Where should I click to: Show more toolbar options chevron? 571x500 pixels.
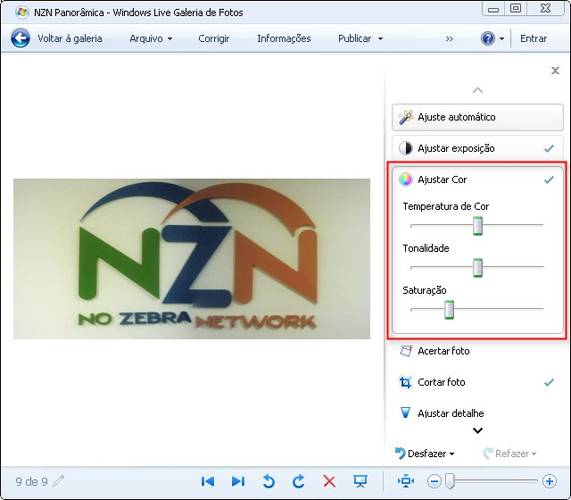pyautogui.click(x=449, y=39)
